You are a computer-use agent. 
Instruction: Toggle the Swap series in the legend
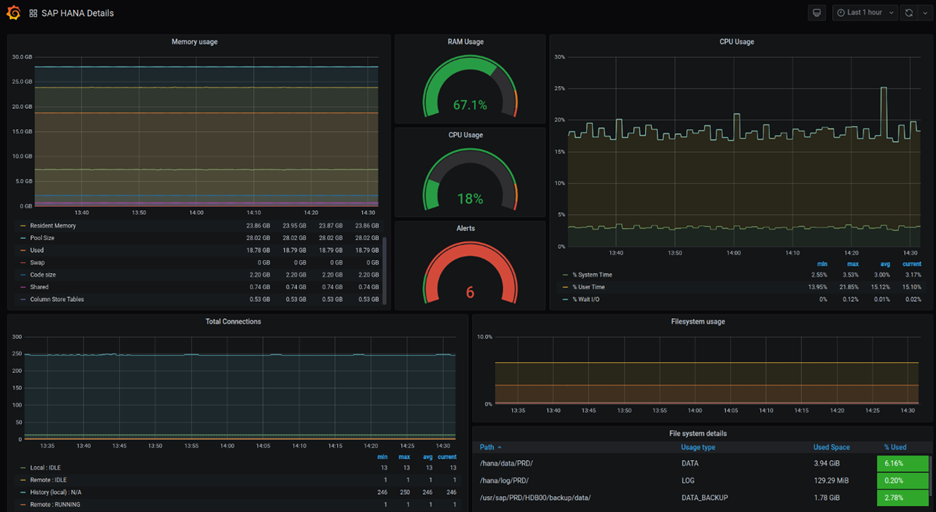pos(38,263)
